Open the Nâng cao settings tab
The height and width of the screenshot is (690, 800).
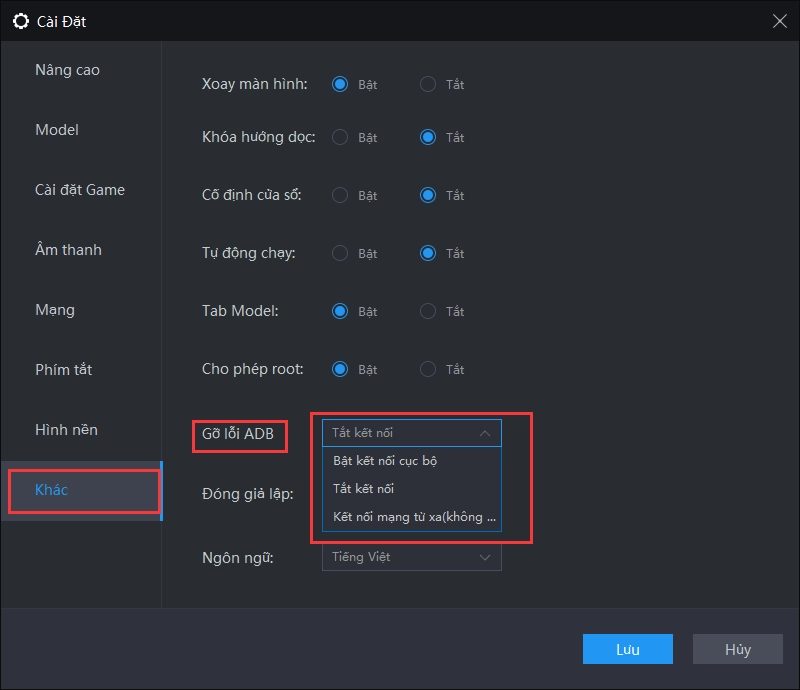(x=67, y=70)
